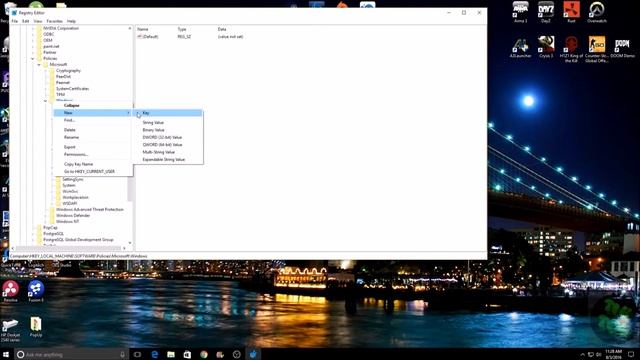
Task: Collapse the Microsoft key arrow
Action: pyautogui.click(x=39, y=65)
